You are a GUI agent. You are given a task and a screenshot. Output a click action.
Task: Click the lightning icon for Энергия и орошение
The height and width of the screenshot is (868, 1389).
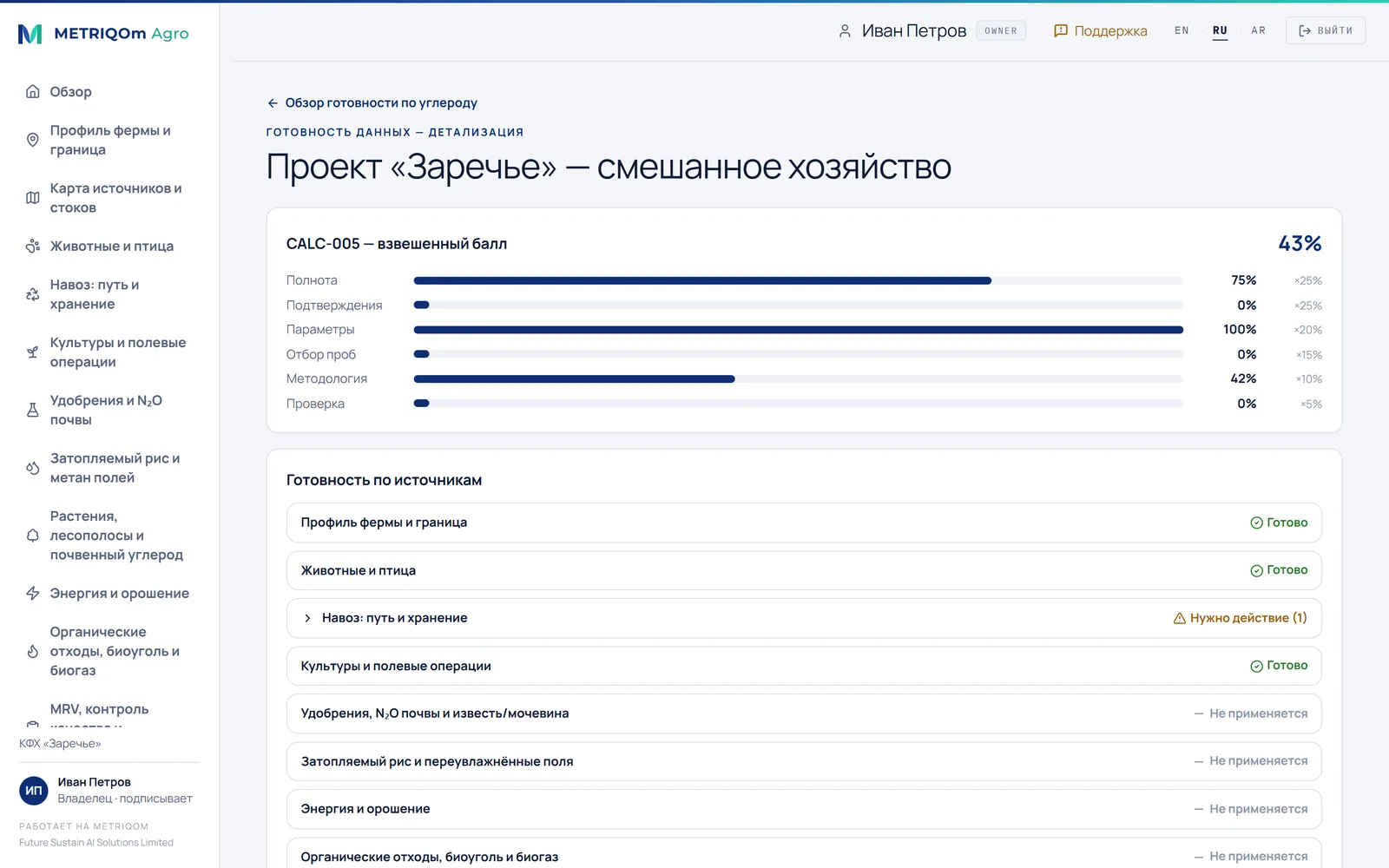33,594
